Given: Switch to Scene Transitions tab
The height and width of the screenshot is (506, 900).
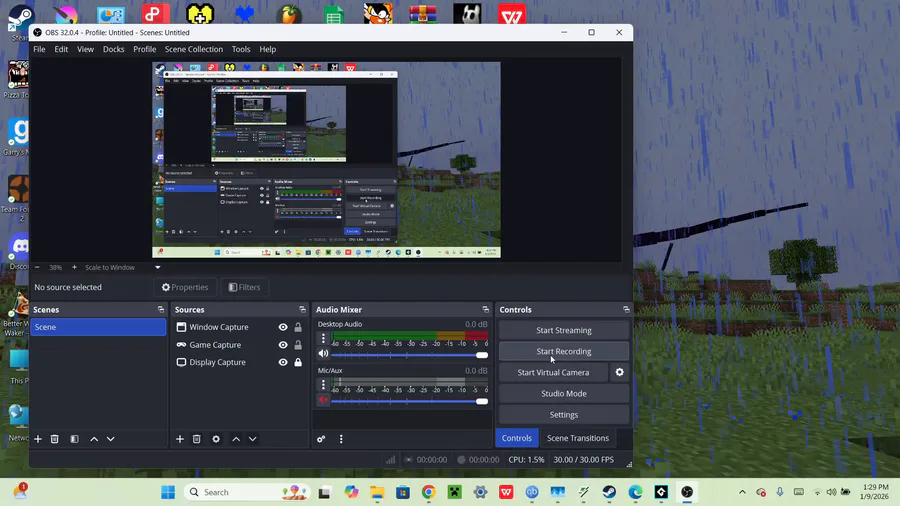Looking at the screenshot, I should pos(577,438).
